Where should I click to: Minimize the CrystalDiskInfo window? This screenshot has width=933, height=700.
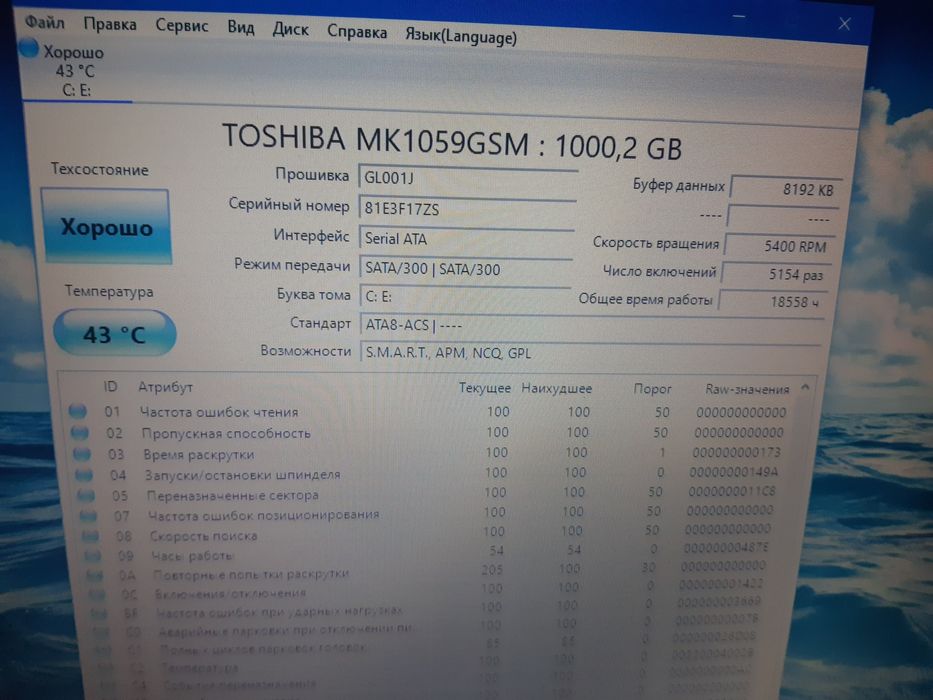tap(740, 17)
